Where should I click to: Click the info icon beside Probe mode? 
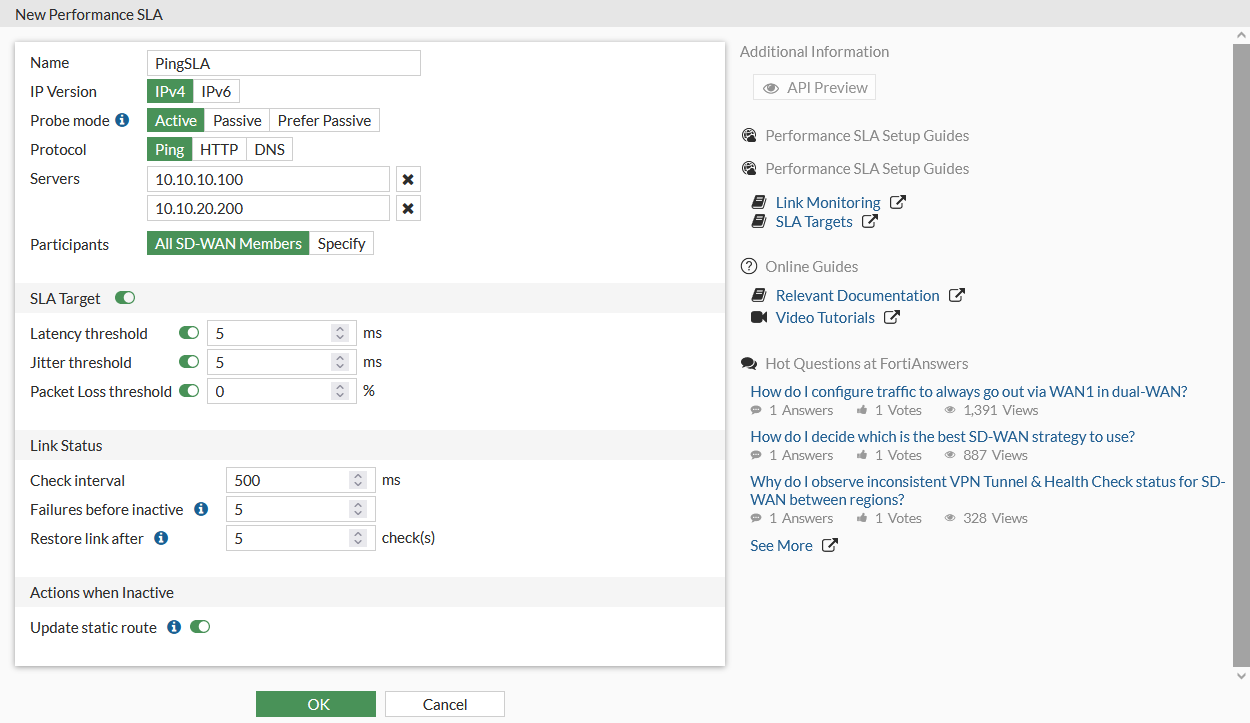tap(122, 120)
